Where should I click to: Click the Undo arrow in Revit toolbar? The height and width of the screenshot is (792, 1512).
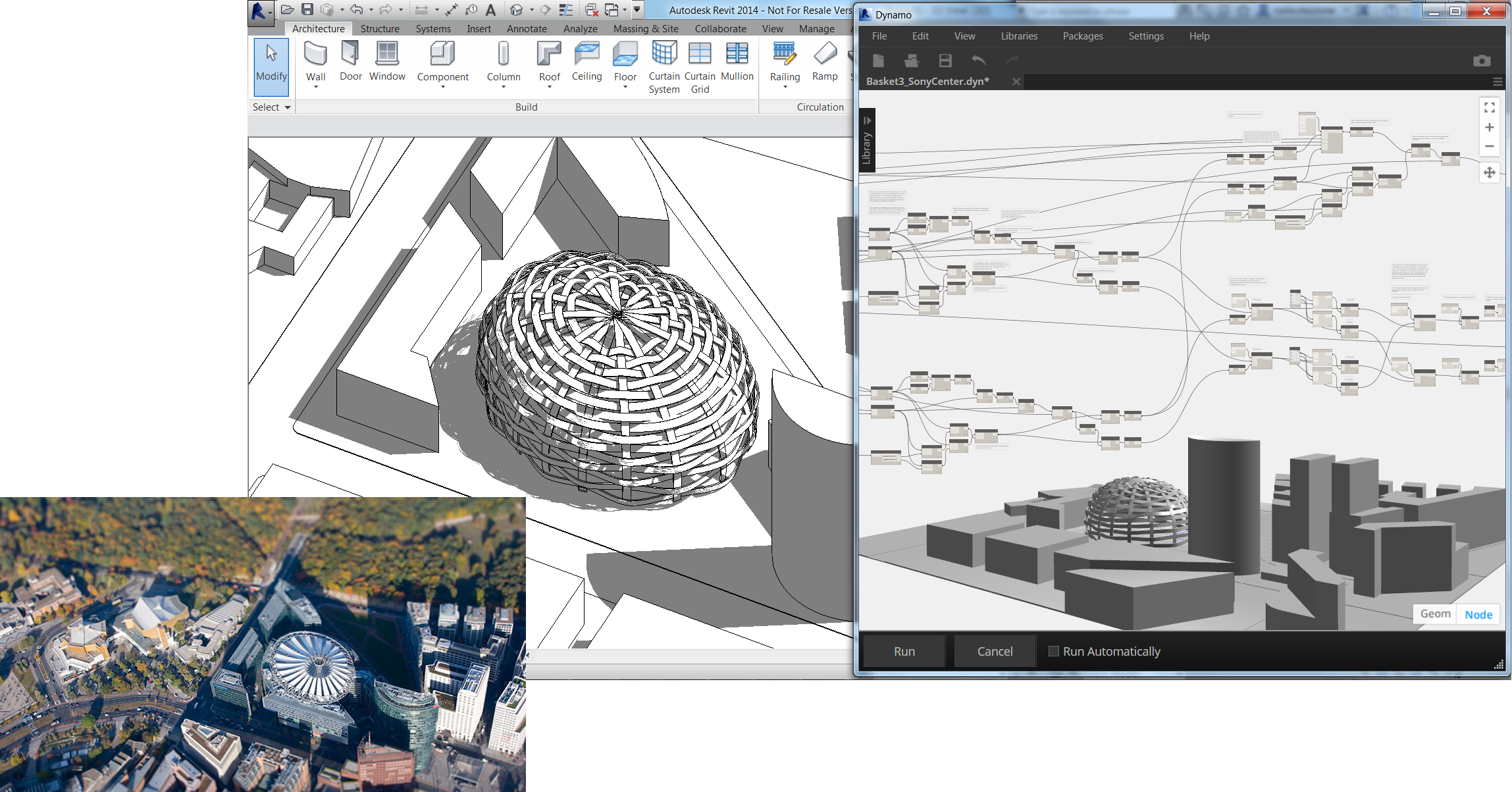357,9
